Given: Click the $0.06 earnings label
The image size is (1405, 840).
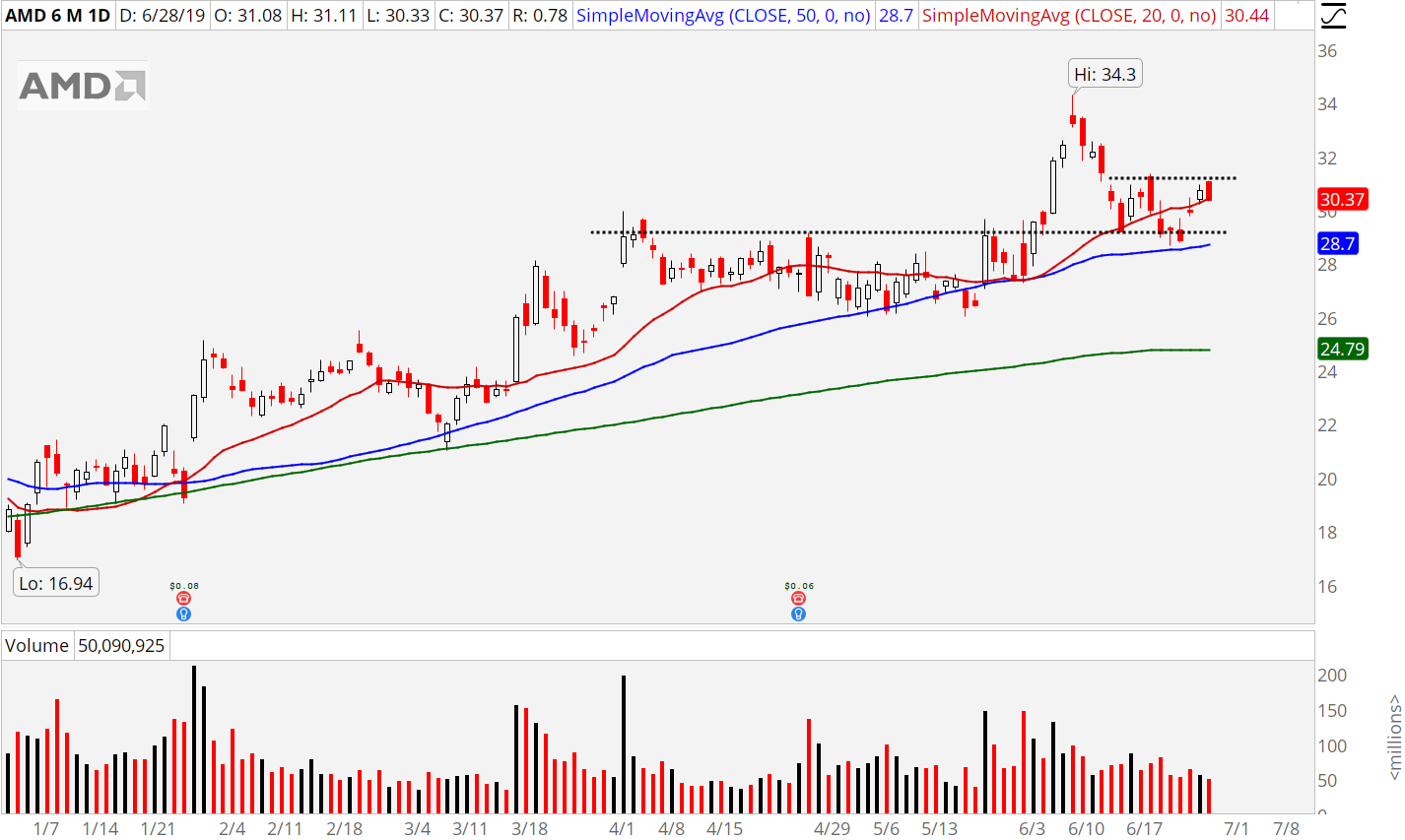Looking at the screenshot, I should (799, 586).
